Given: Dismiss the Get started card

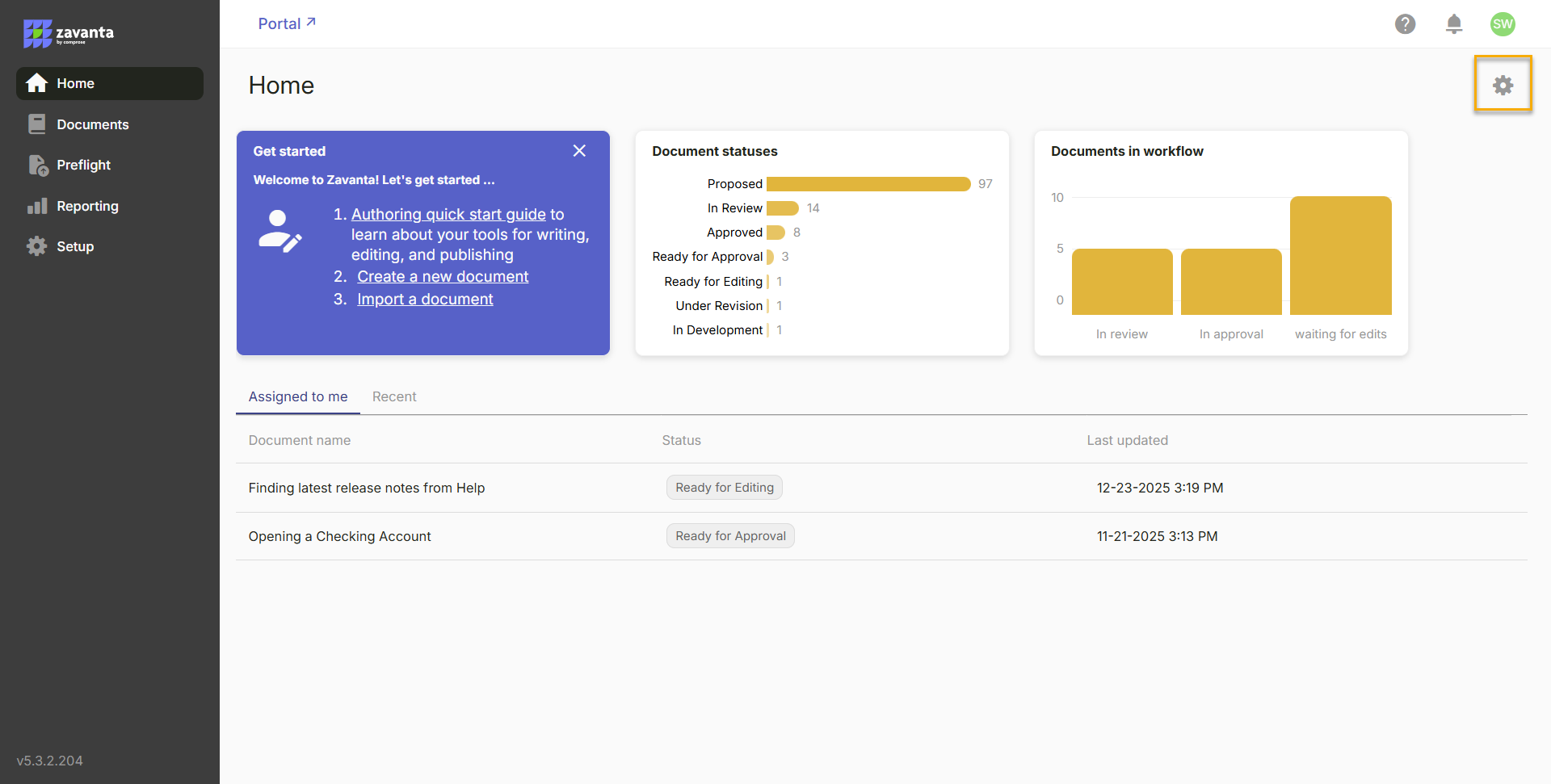Looking at the screenshot, I should (x=579, y=151).
